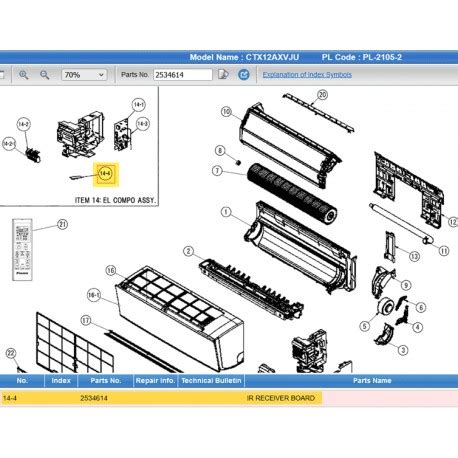The height and width of the screenshot is (458, 458).
Task: Click the Parts Name column header
Action: 372,381
